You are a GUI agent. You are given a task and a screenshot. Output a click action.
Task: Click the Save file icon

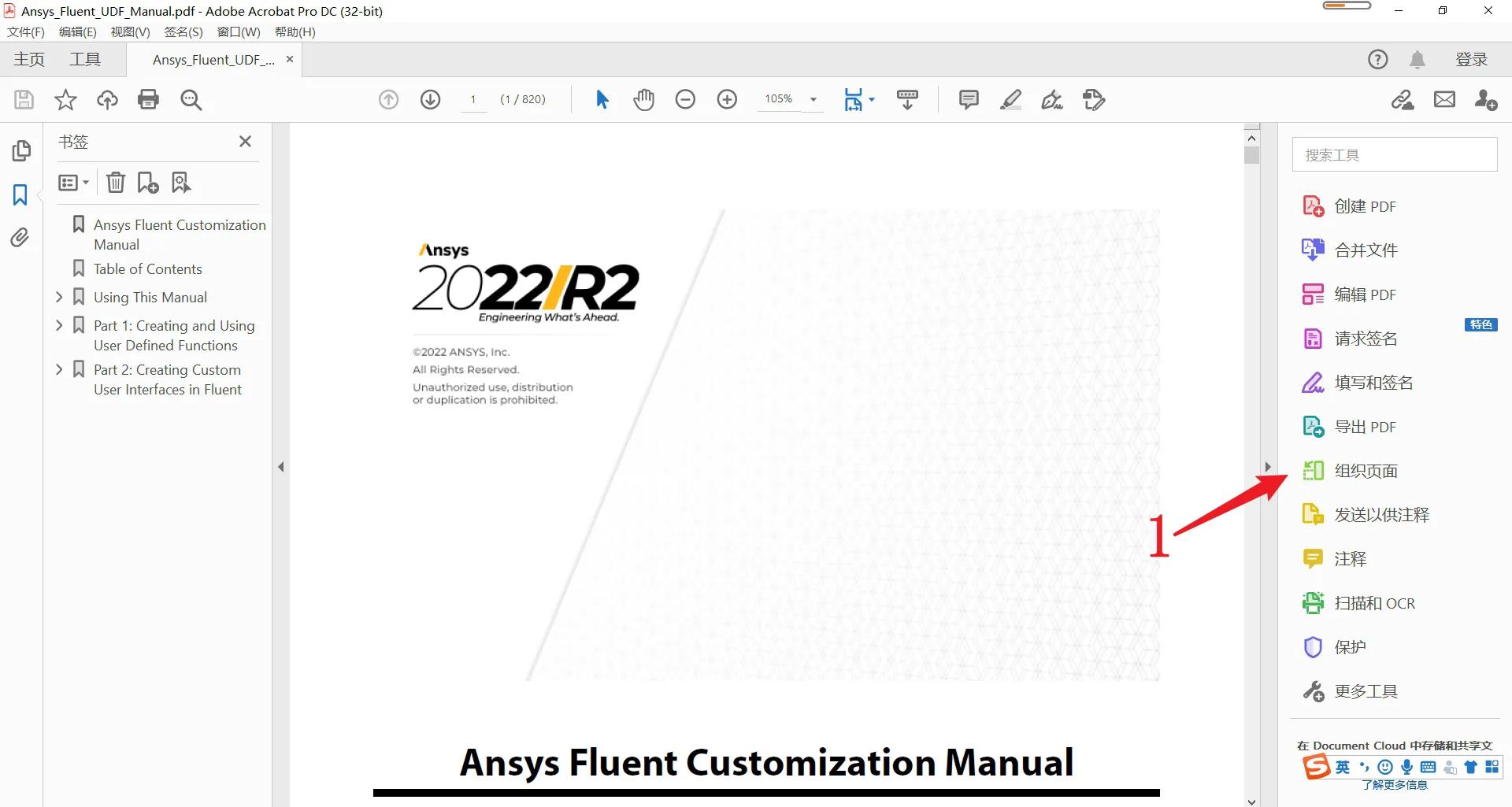click(24, 99)
